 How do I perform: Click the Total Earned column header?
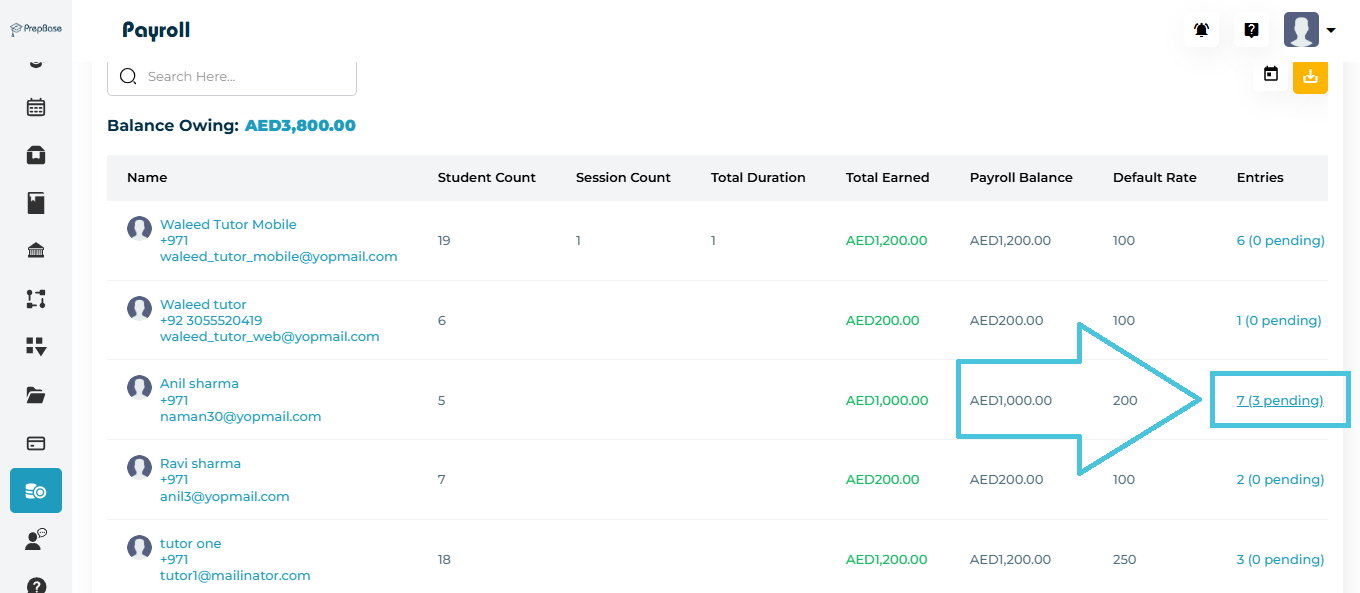point(887,178)
